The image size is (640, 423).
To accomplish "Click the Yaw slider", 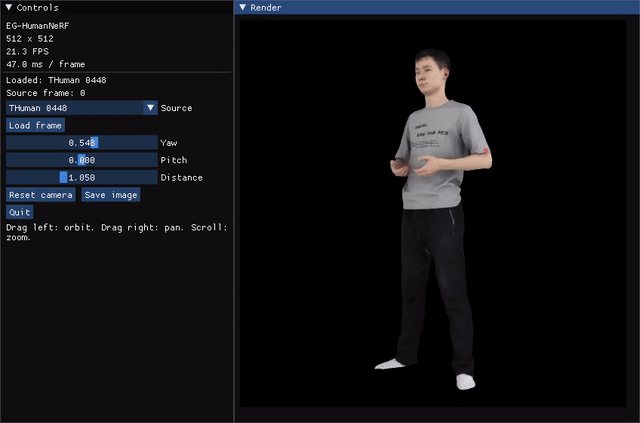I will [82, 142].
